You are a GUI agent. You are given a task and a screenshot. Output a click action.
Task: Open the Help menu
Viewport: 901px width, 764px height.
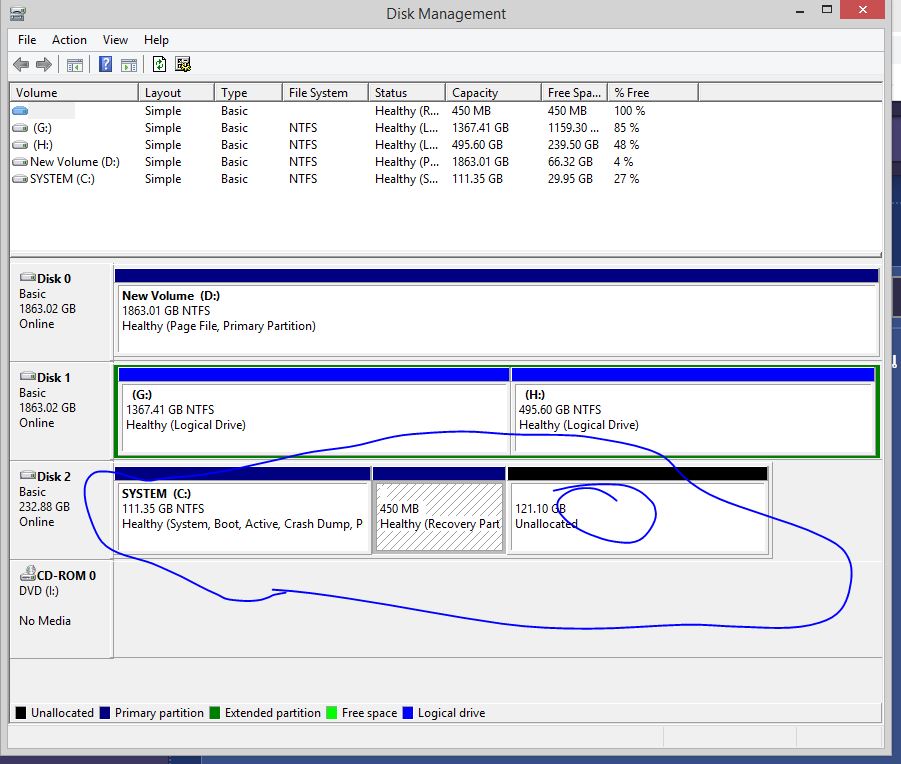(x=156, y=40)
